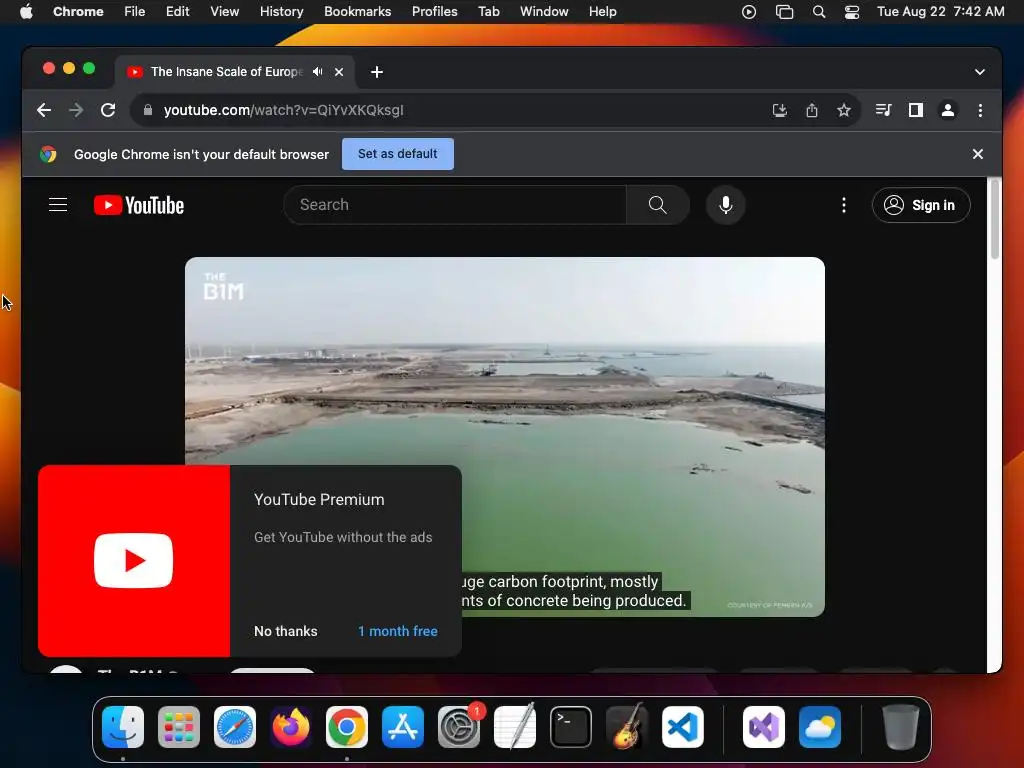
Task: Launch Terminal from the Dock
Action: 571,727
